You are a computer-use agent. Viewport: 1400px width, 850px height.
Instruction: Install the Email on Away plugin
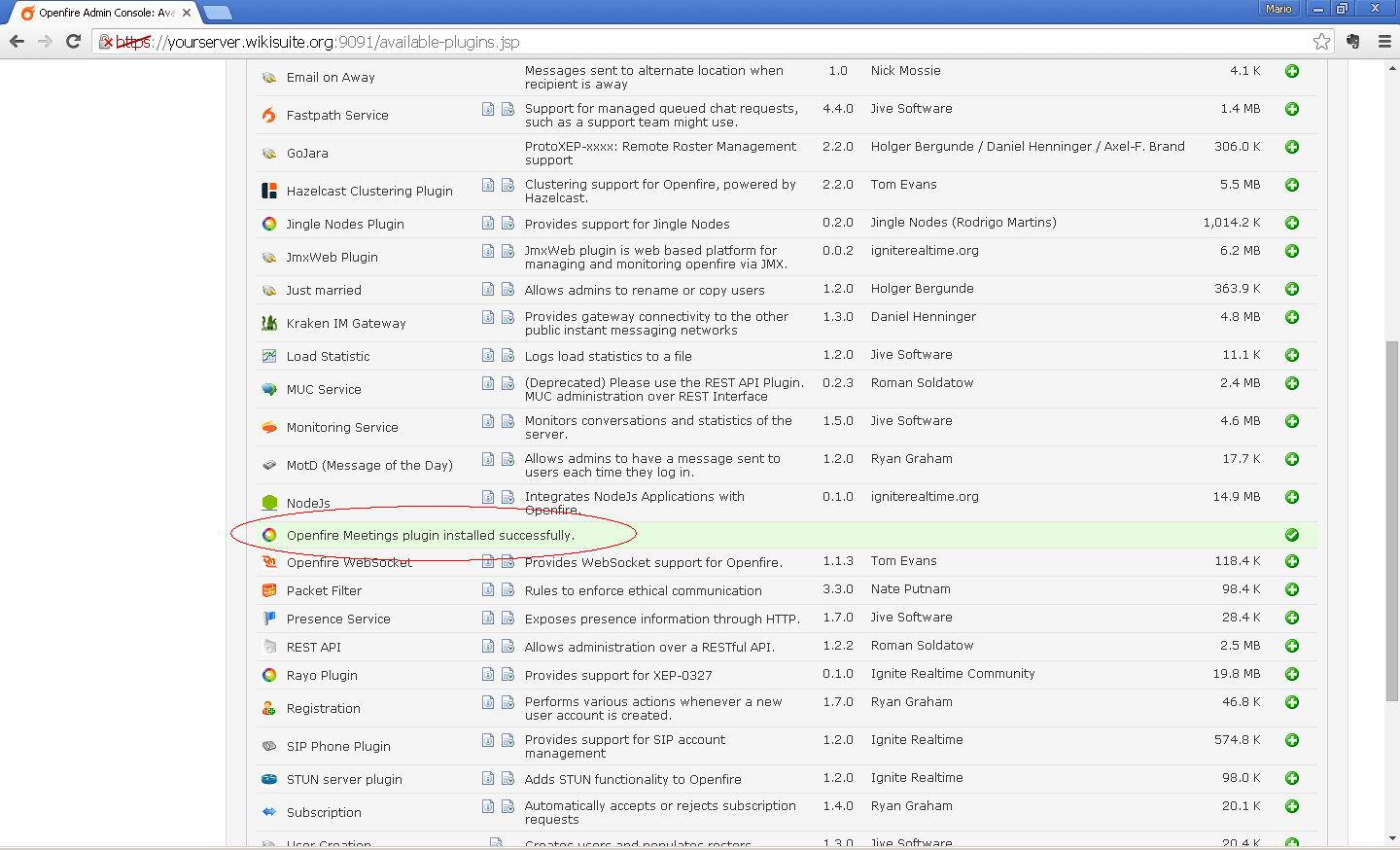1292,71
